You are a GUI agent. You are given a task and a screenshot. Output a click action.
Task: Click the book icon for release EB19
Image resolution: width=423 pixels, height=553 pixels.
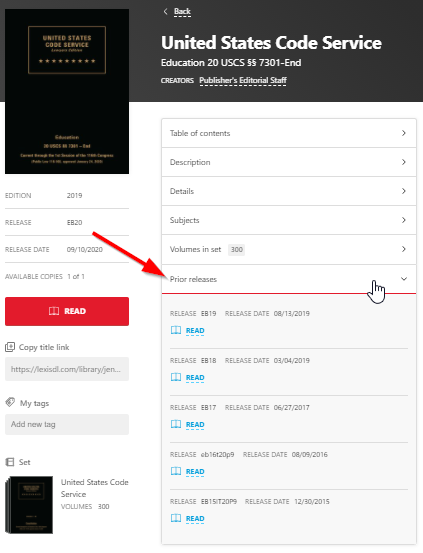click(x=176, y=330)
